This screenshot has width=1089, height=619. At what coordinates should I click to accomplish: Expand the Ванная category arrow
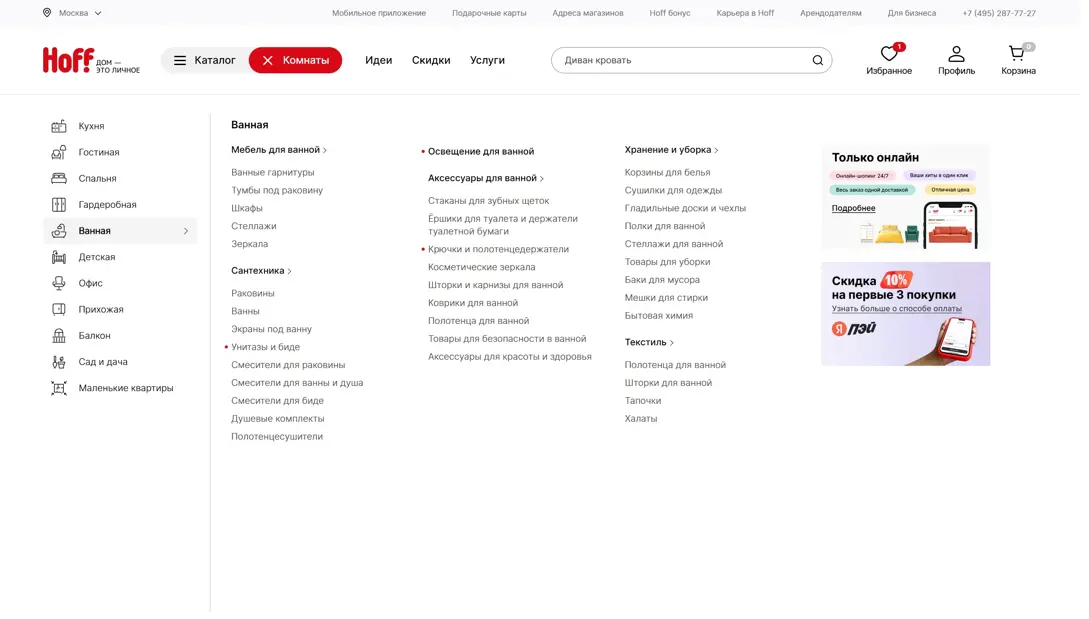186,231
